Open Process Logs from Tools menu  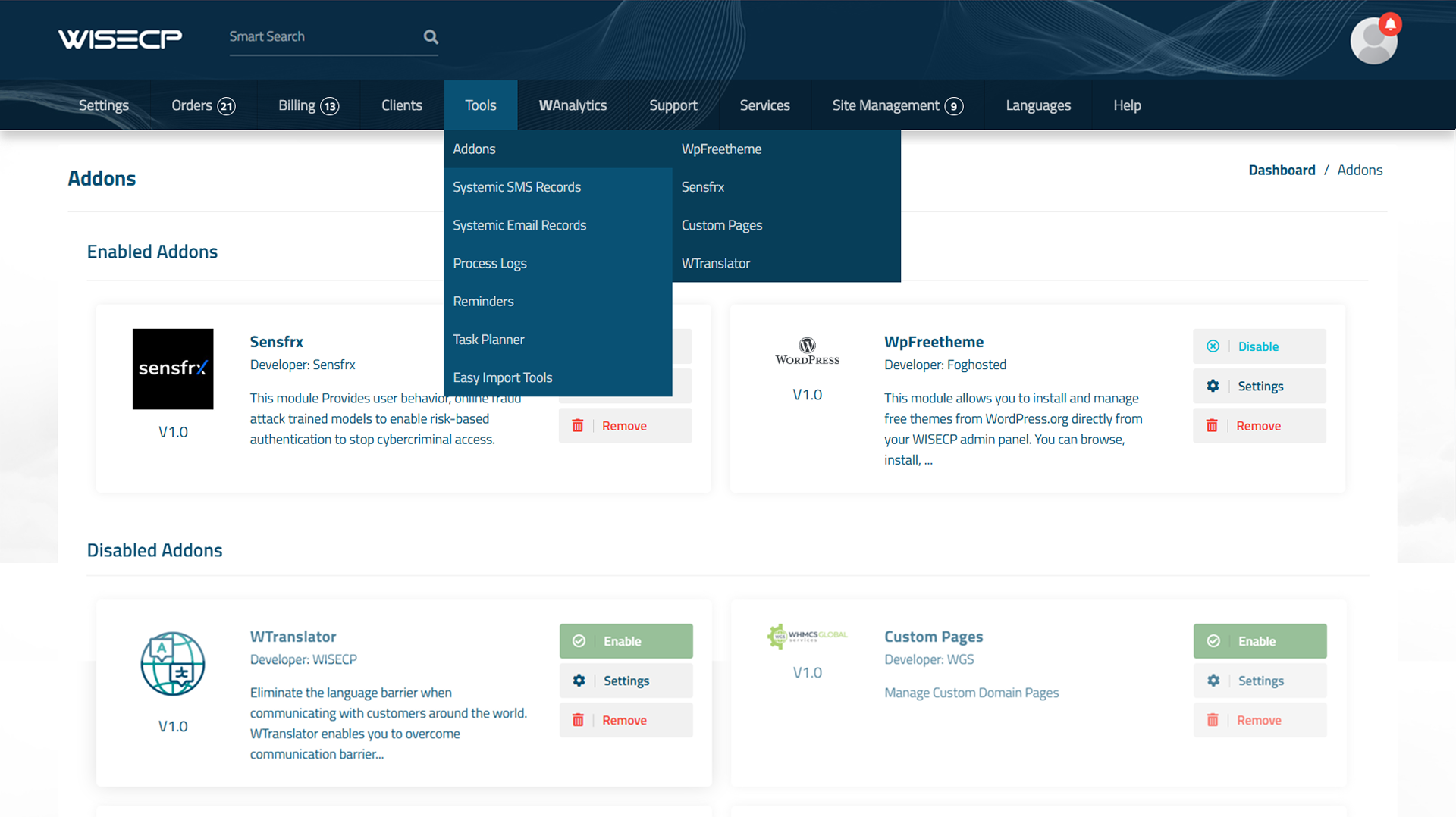[x=558, y=263]
